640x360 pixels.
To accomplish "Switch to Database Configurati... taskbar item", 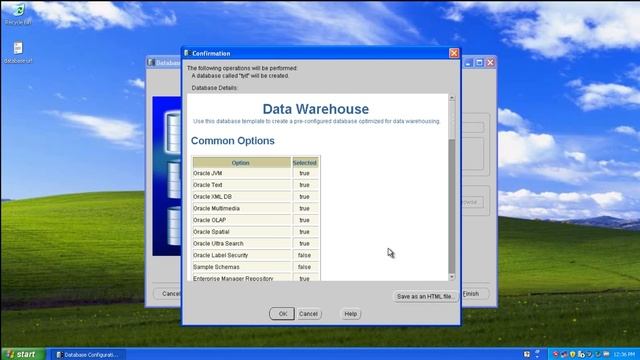I will (x=87, y=355).
